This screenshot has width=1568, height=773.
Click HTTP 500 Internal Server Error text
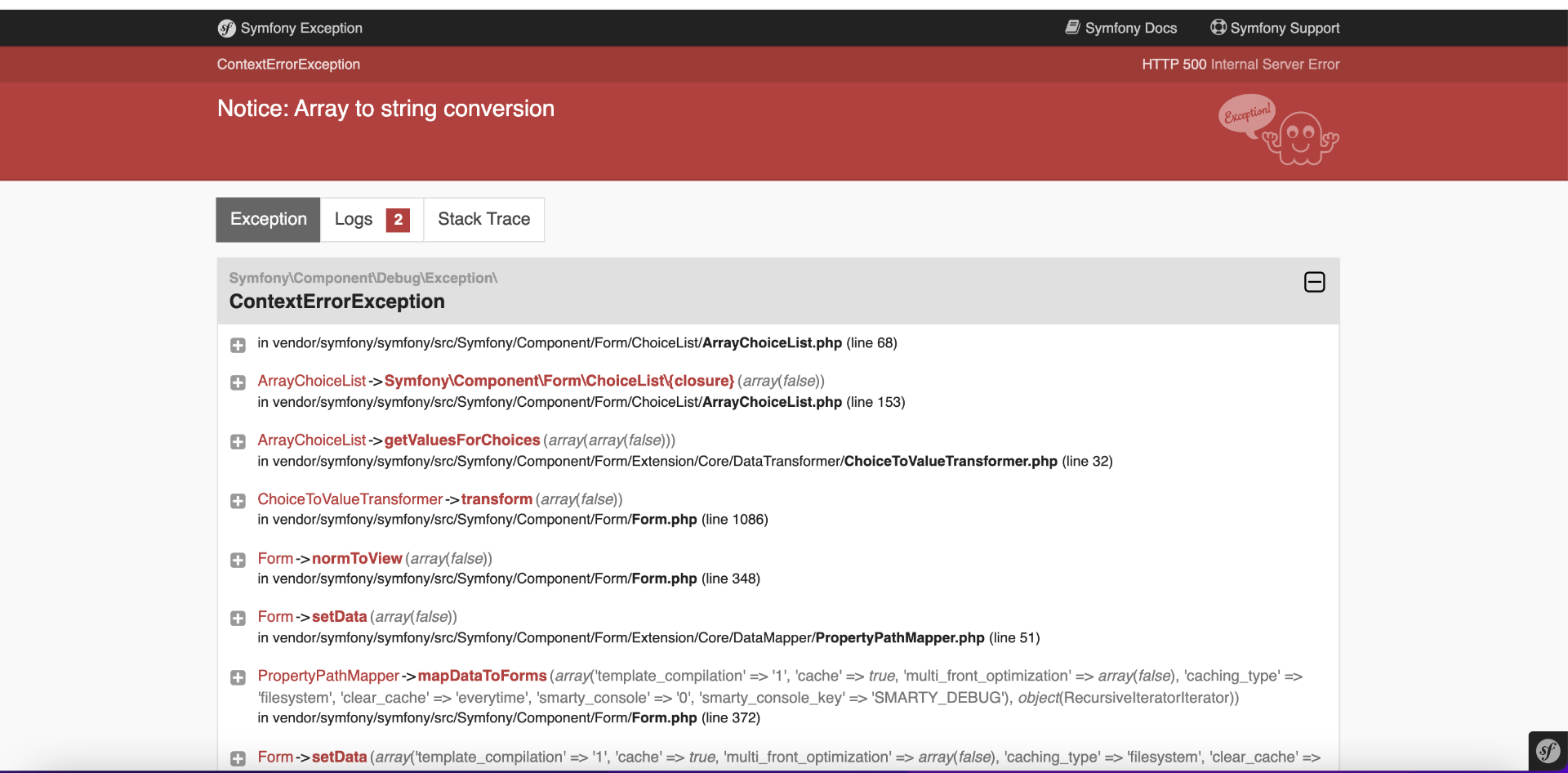tap(1241, 65)
